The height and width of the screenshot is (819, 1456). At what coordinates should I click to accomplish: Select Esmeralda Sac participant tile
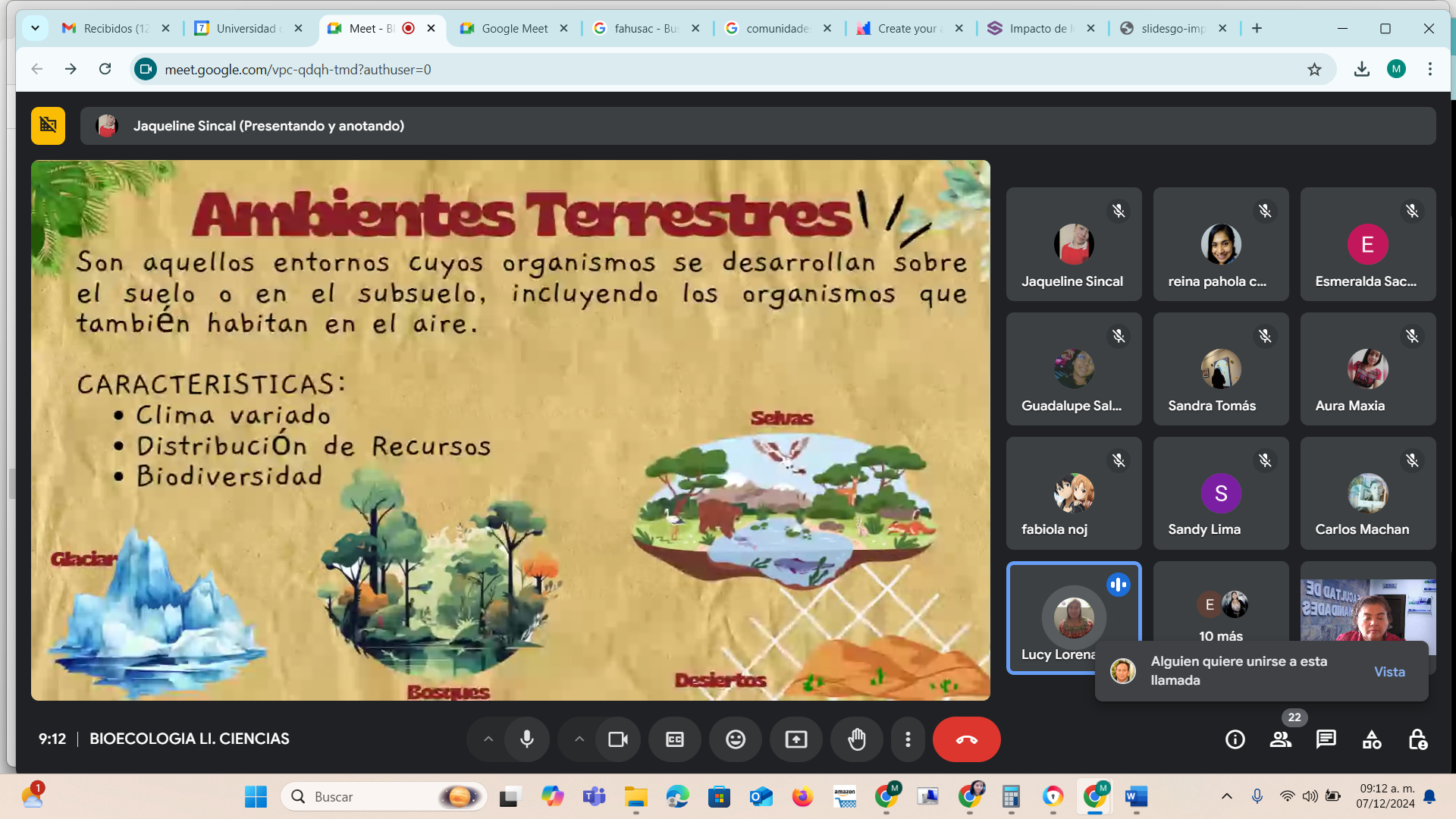1368,244
